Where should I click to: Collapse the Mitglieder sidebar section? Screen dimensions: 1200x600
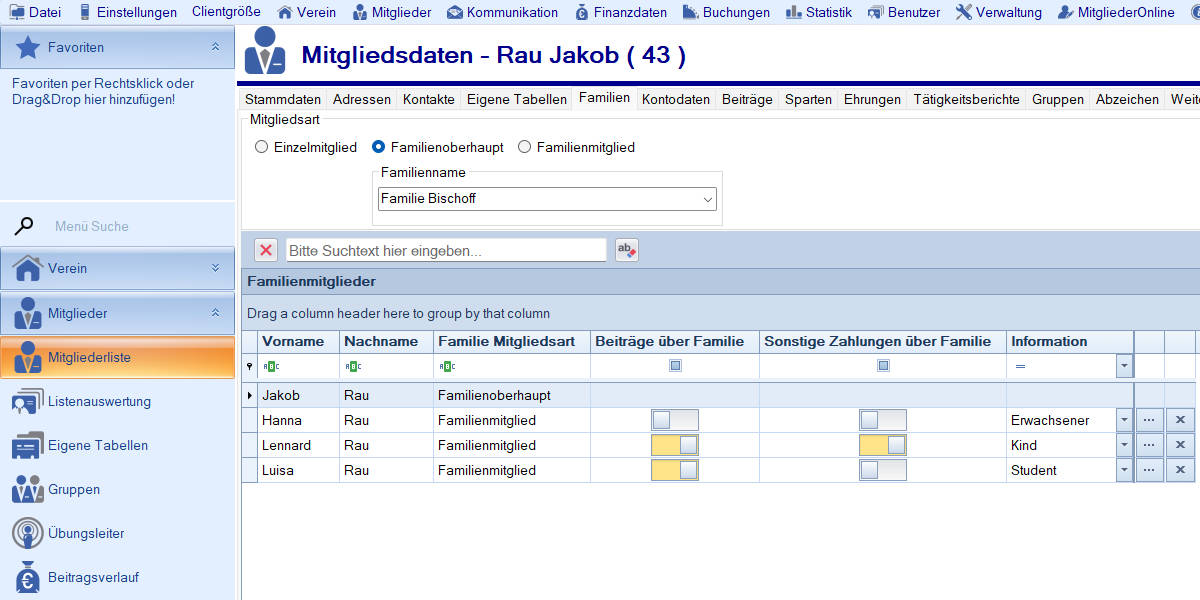click(x=215, y=313)
